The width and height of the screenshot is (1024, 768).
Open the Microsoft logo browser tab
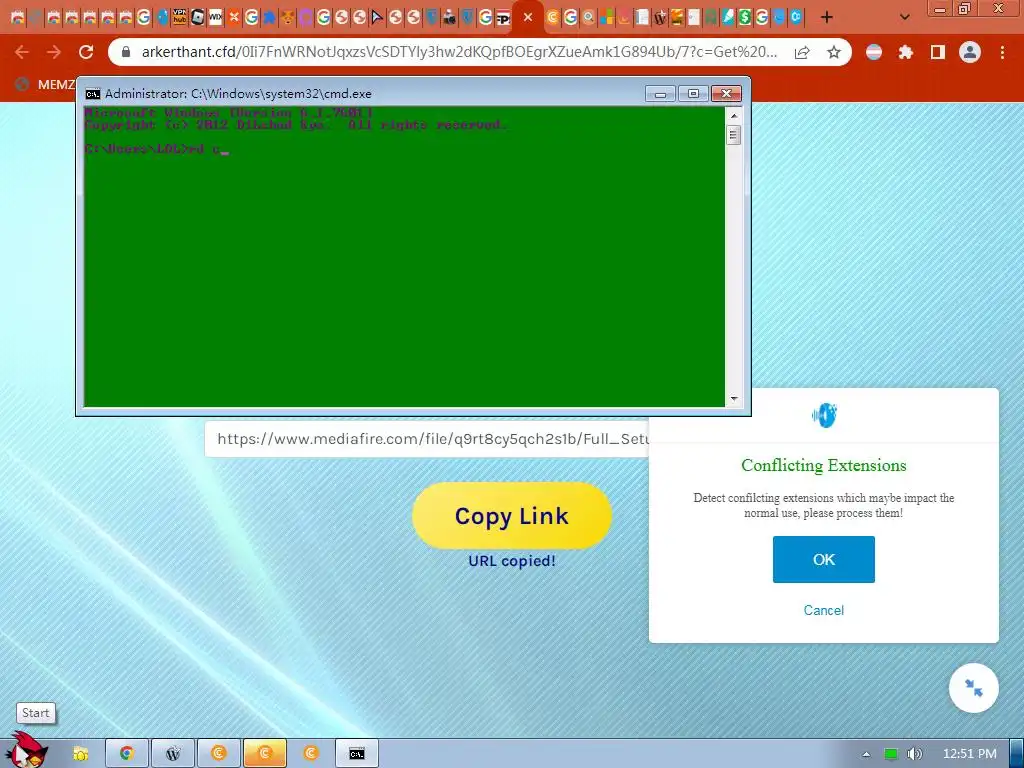tap(607, 17)
